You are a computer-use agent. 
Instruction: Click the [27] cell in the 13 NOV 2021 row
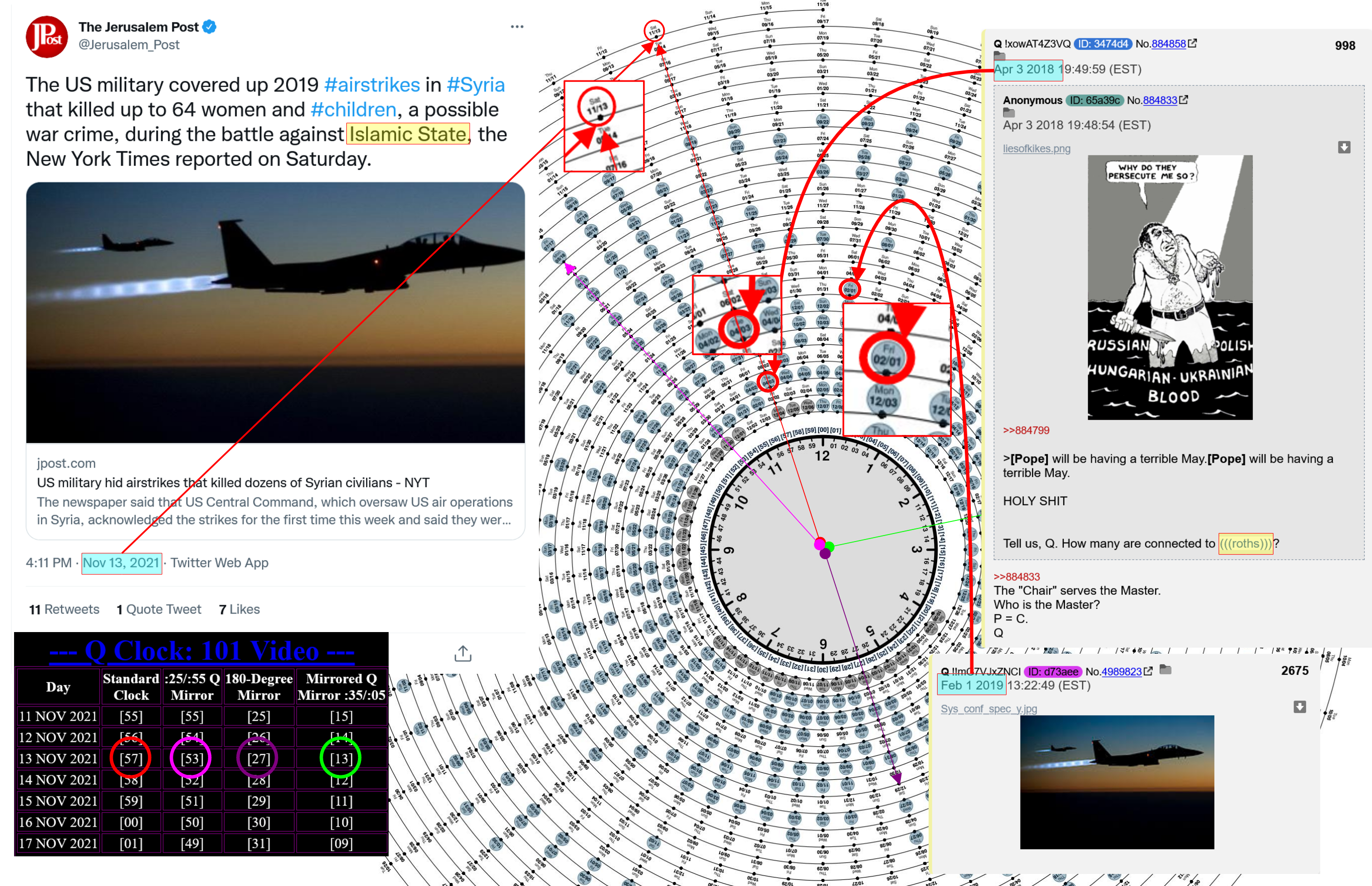click(x=258, y=758)
